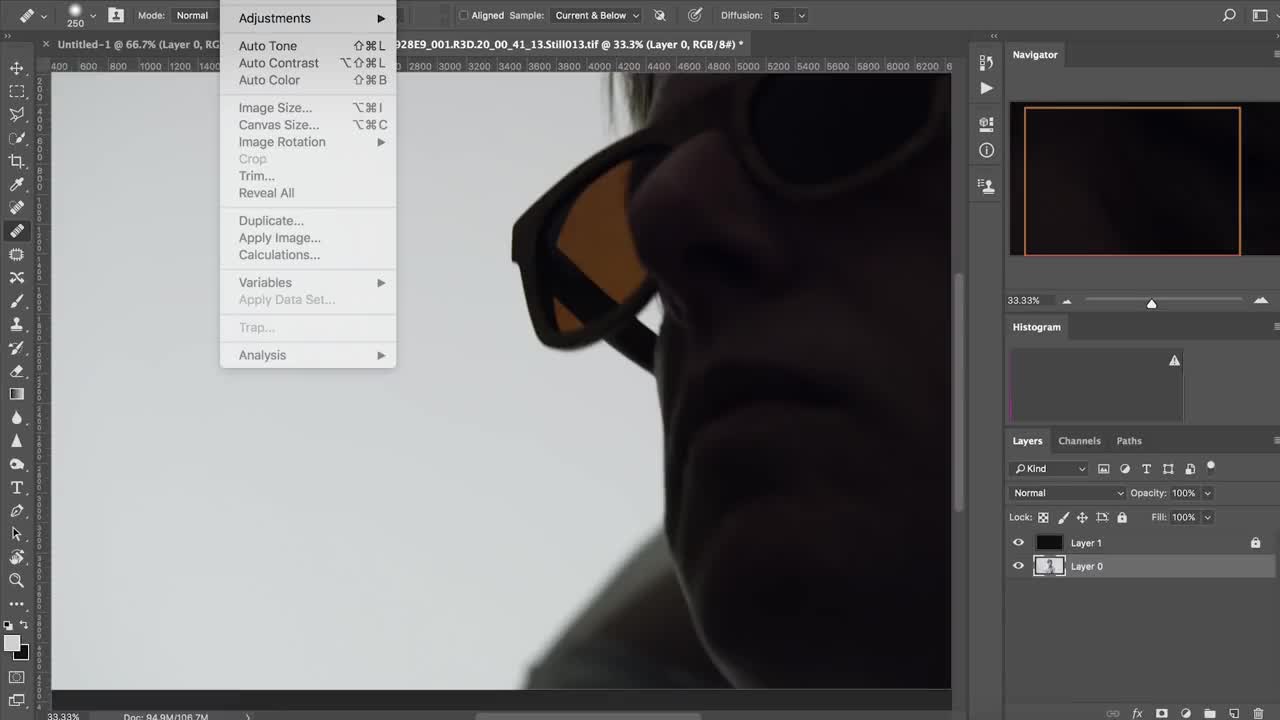Viewport: 1280px width, 720px height.
Task: Select the Zoom tool
Action: 16,580
